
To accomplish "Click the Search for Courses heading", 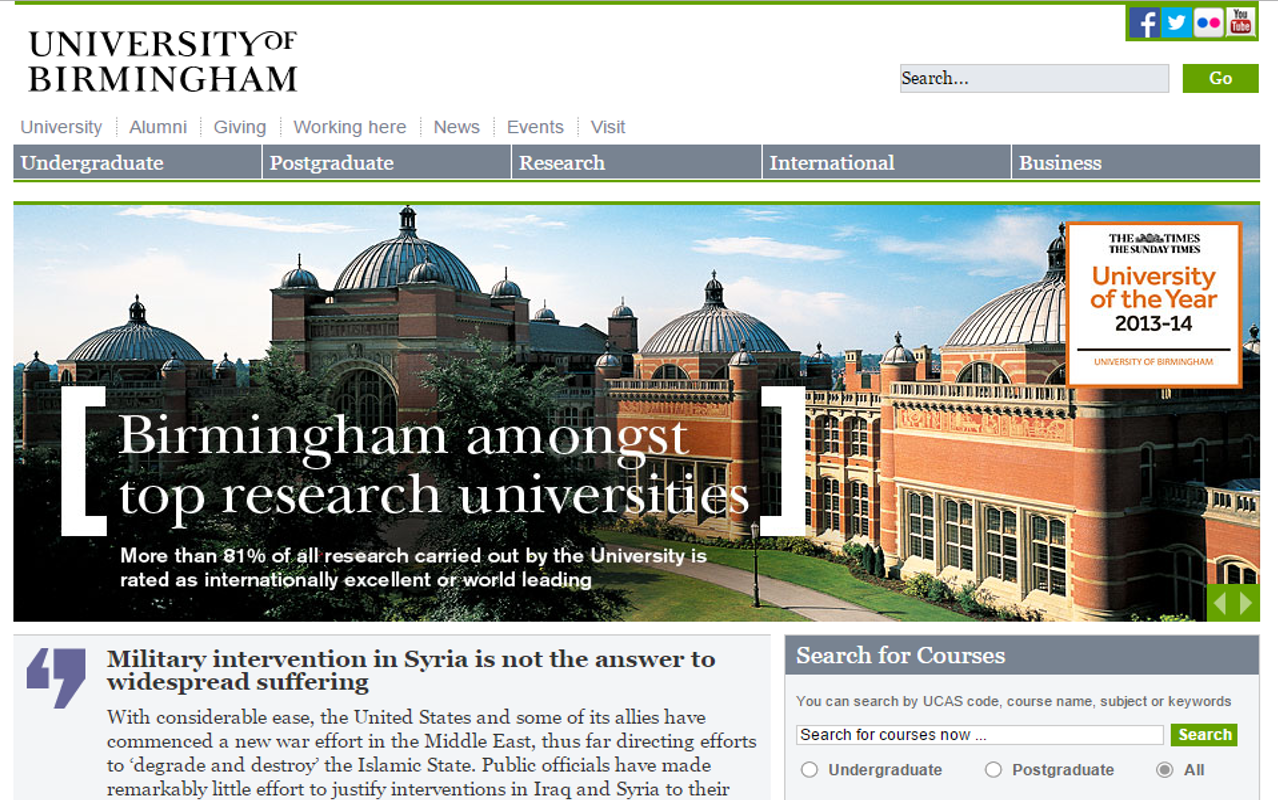I will 901,656.
